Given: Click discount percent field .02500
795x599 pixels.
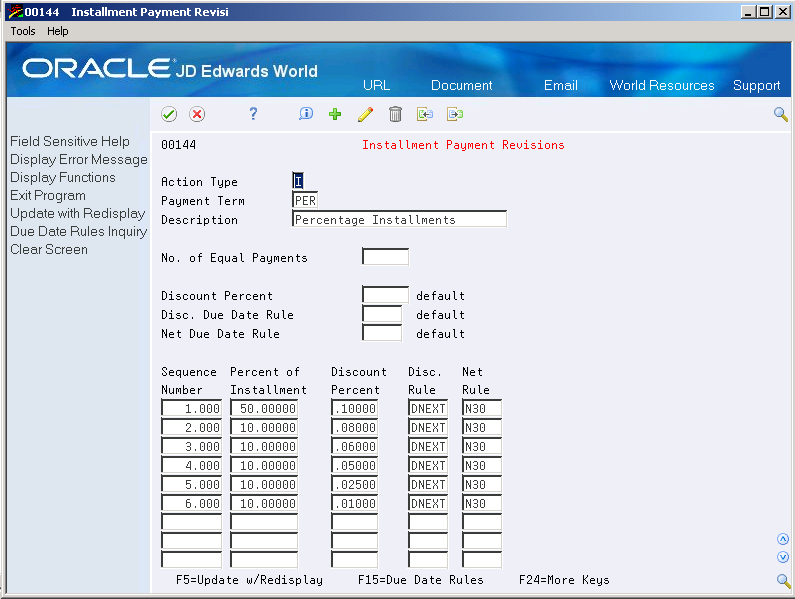Looking at the screenshot, I should pyautogui.click(x=355, y=484).
